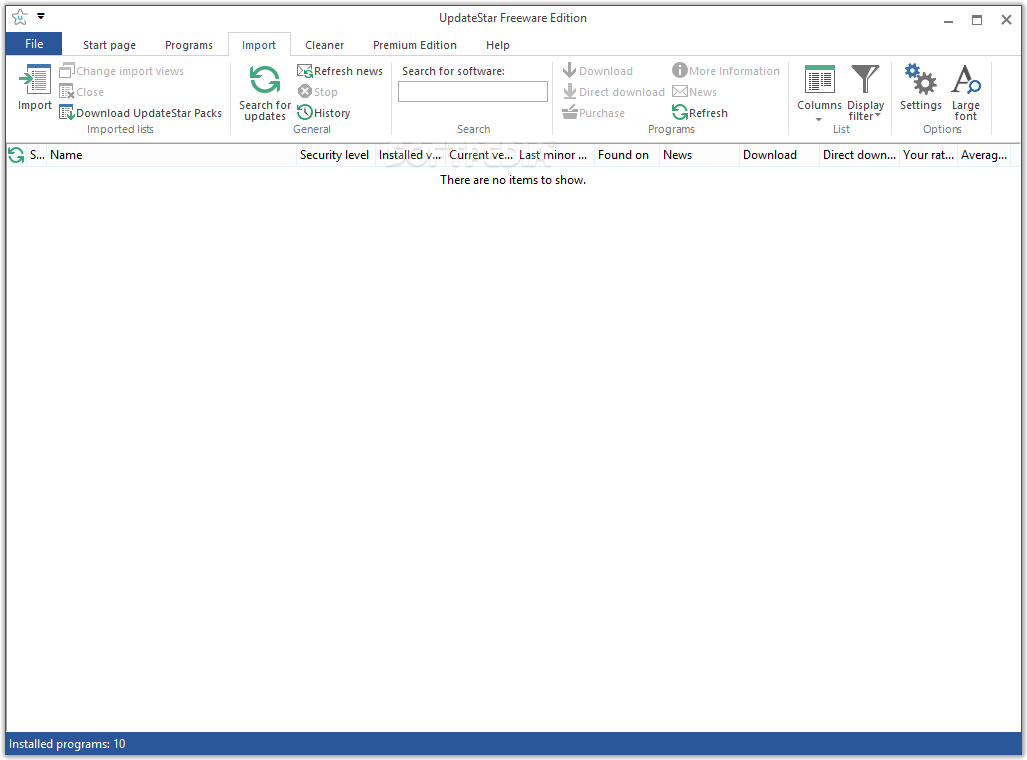Open the History view
This screenshot has height=760, width=1027.
(x=324, y=113)
